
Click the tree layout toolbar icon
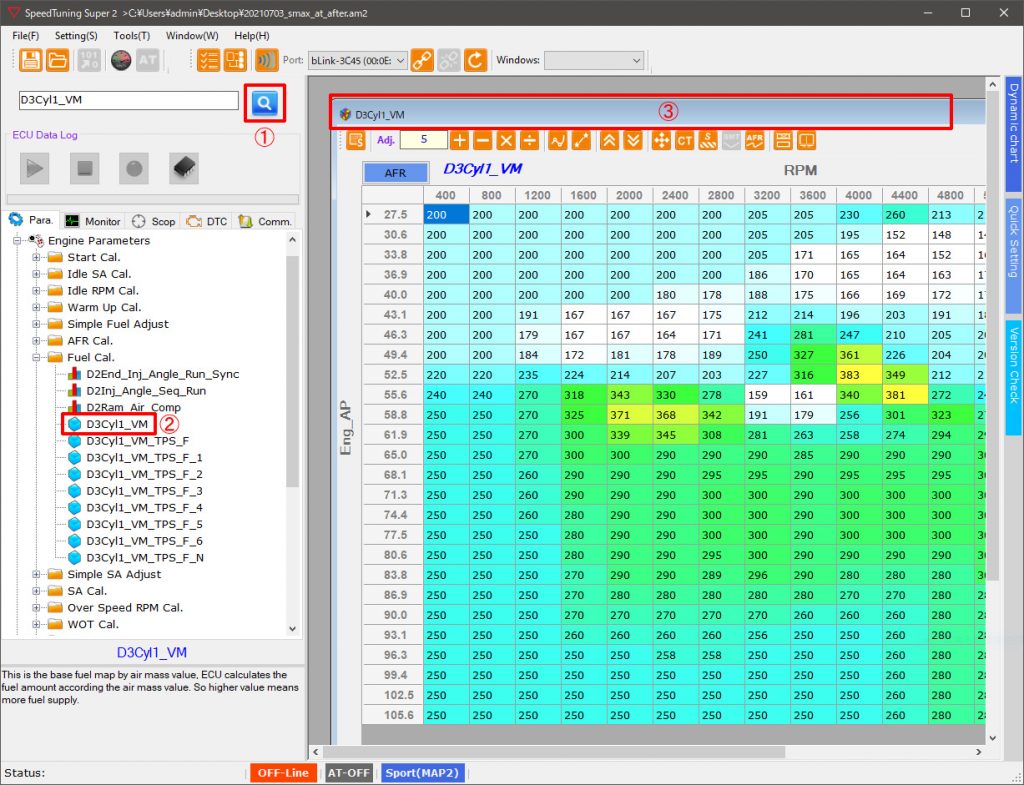pyautogui.click(x=235, y=60)
